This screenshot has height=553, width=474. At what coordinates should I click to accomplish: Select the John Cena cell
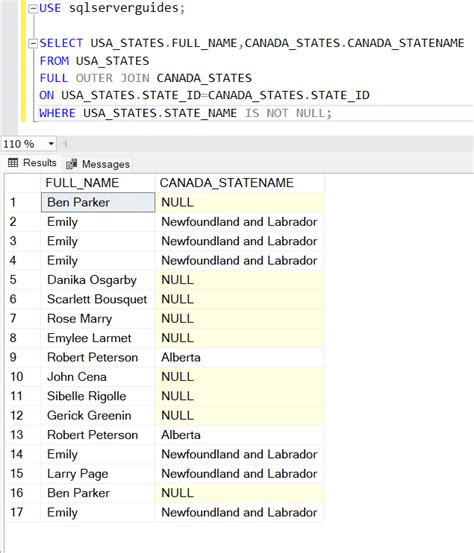98,377
